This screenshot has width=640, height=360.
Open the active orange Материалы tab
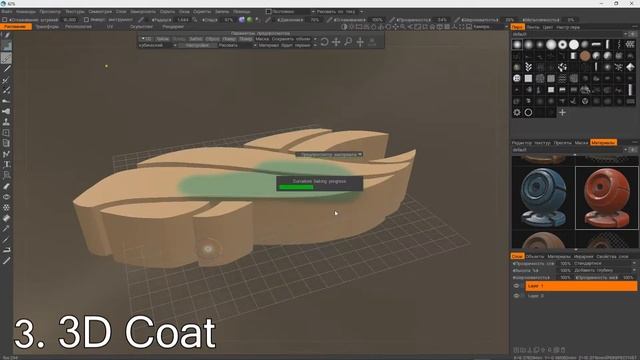click(x=603, y=142)
